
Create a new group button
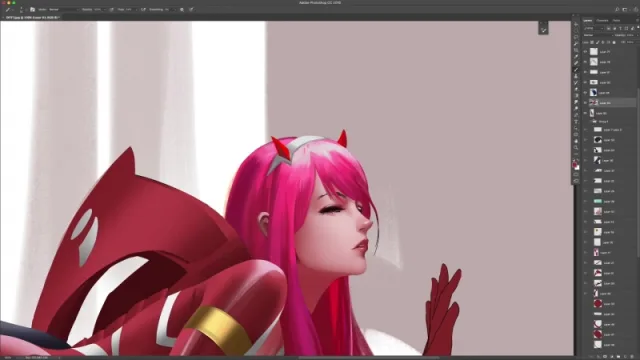(x=618, y=357)
